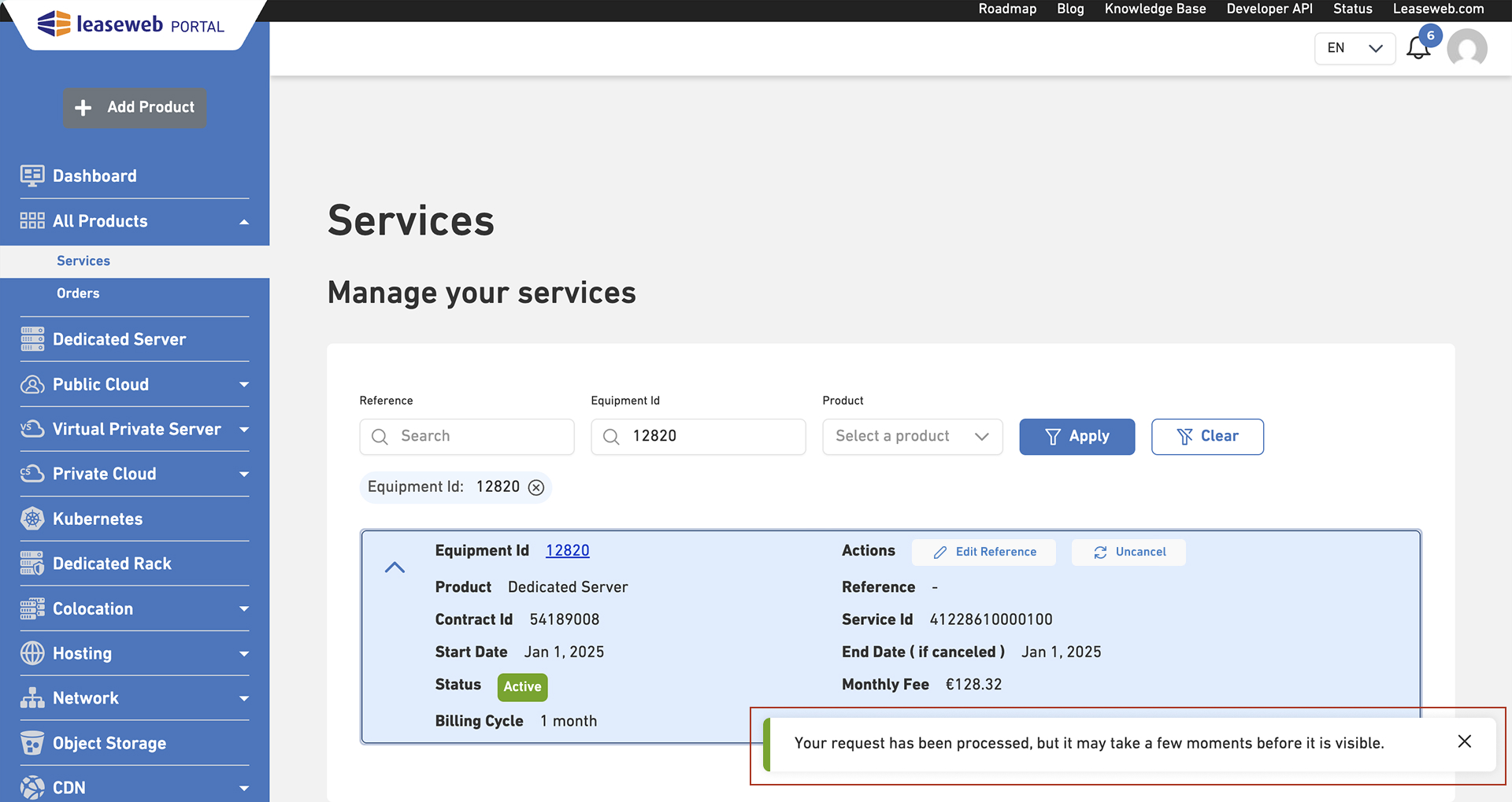
Task: Click the Add Product button
Action: [x=135, y=108]
